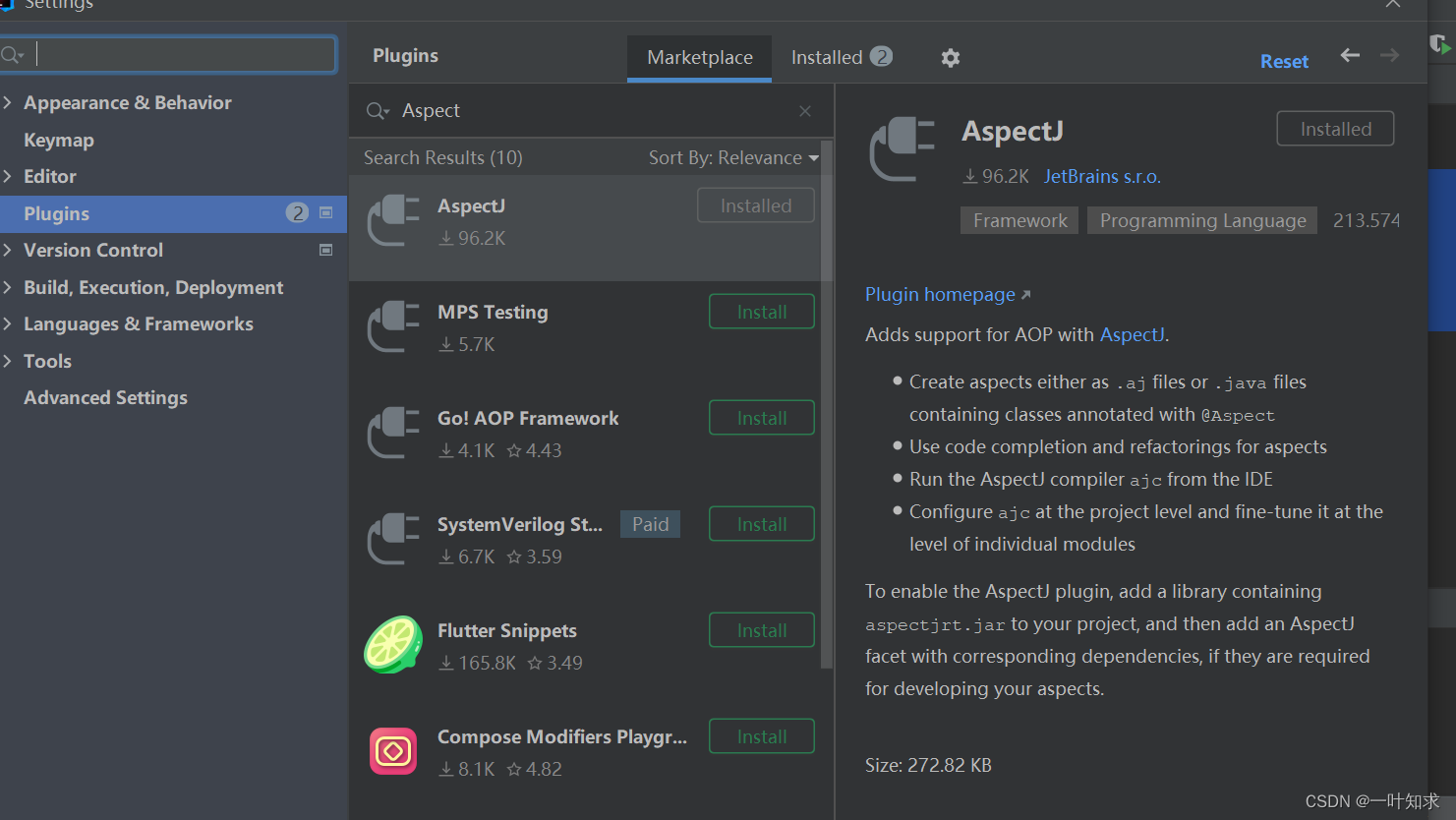This screenshot has height=820, width=1456.
Task: Click the AspectJ plug icon in results
Action: point(393,220)
